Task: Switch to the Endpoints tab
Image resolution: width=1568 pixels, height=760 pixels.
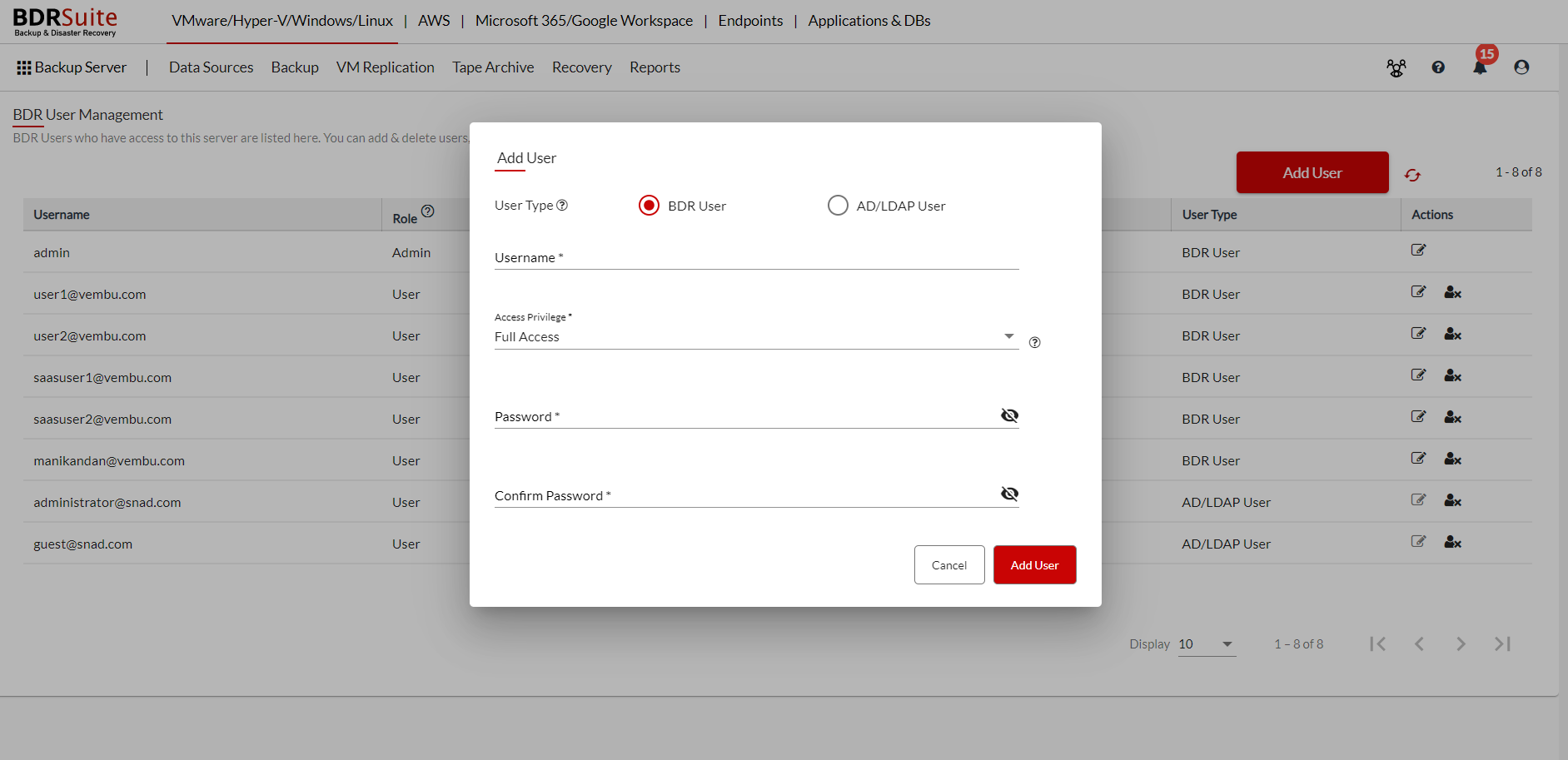Action: coord(750,21)
